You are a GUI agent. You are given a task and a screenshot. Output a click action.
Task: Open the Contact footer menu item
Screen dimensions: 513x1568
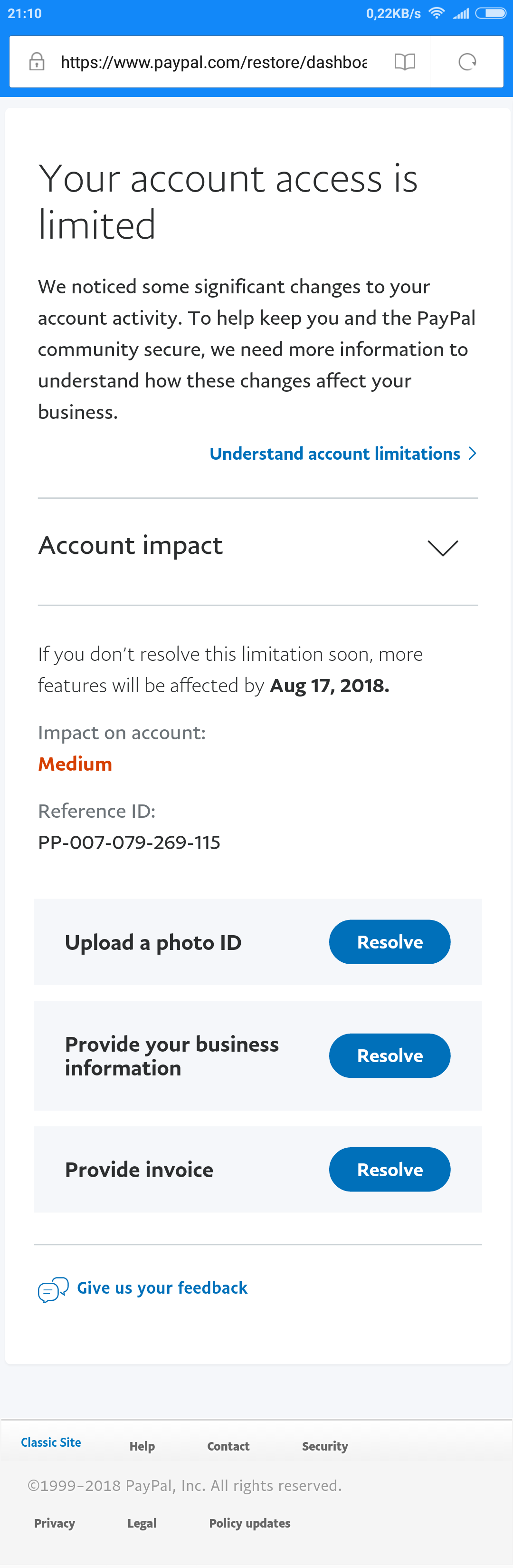(228, 1446)
